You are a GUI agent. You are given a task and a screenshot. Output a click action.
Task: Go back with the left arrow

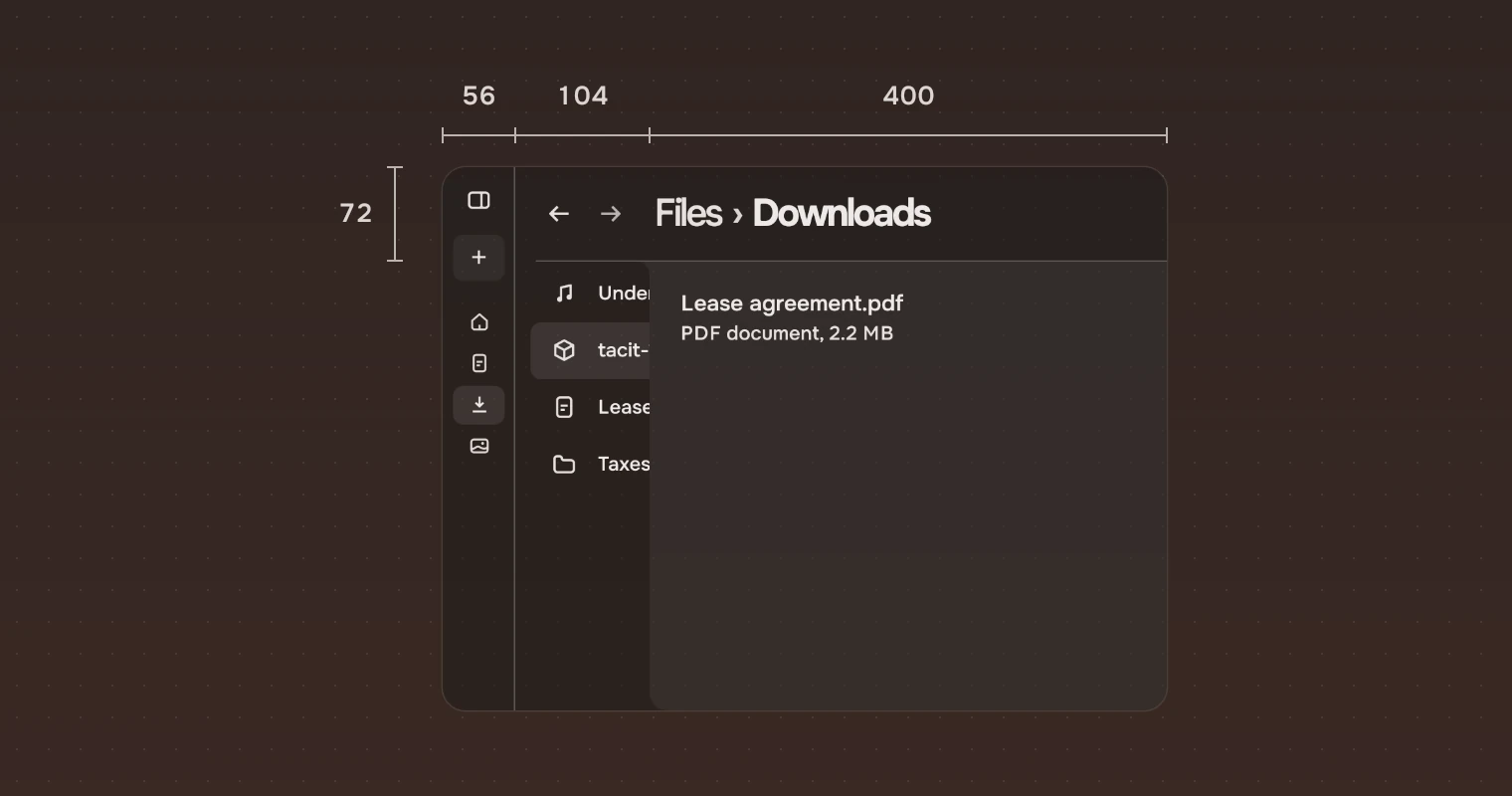coord(559,213)
